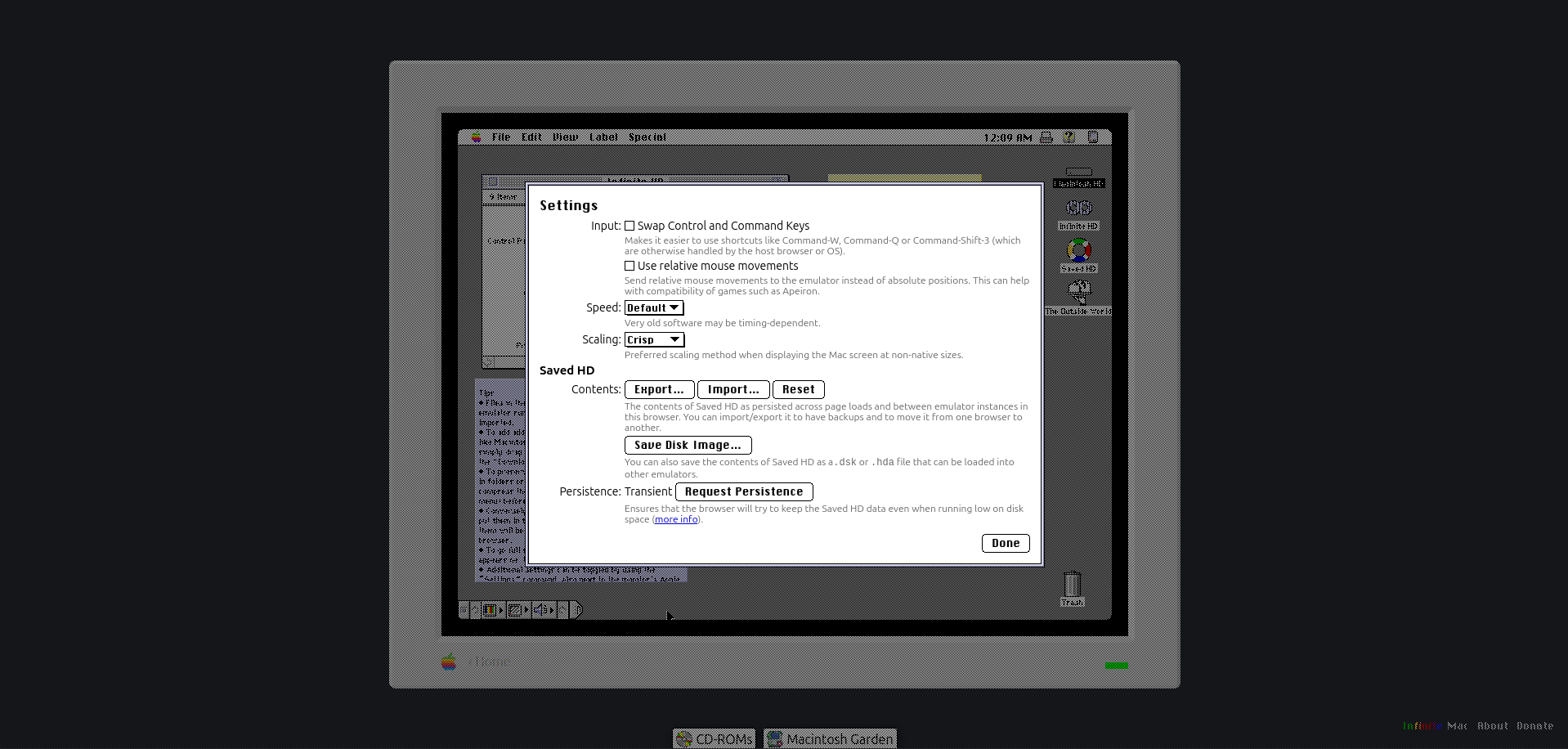Select the Saved HD lifesaver icon
The image size is (1568, 749).
[x=1078, y=250]
